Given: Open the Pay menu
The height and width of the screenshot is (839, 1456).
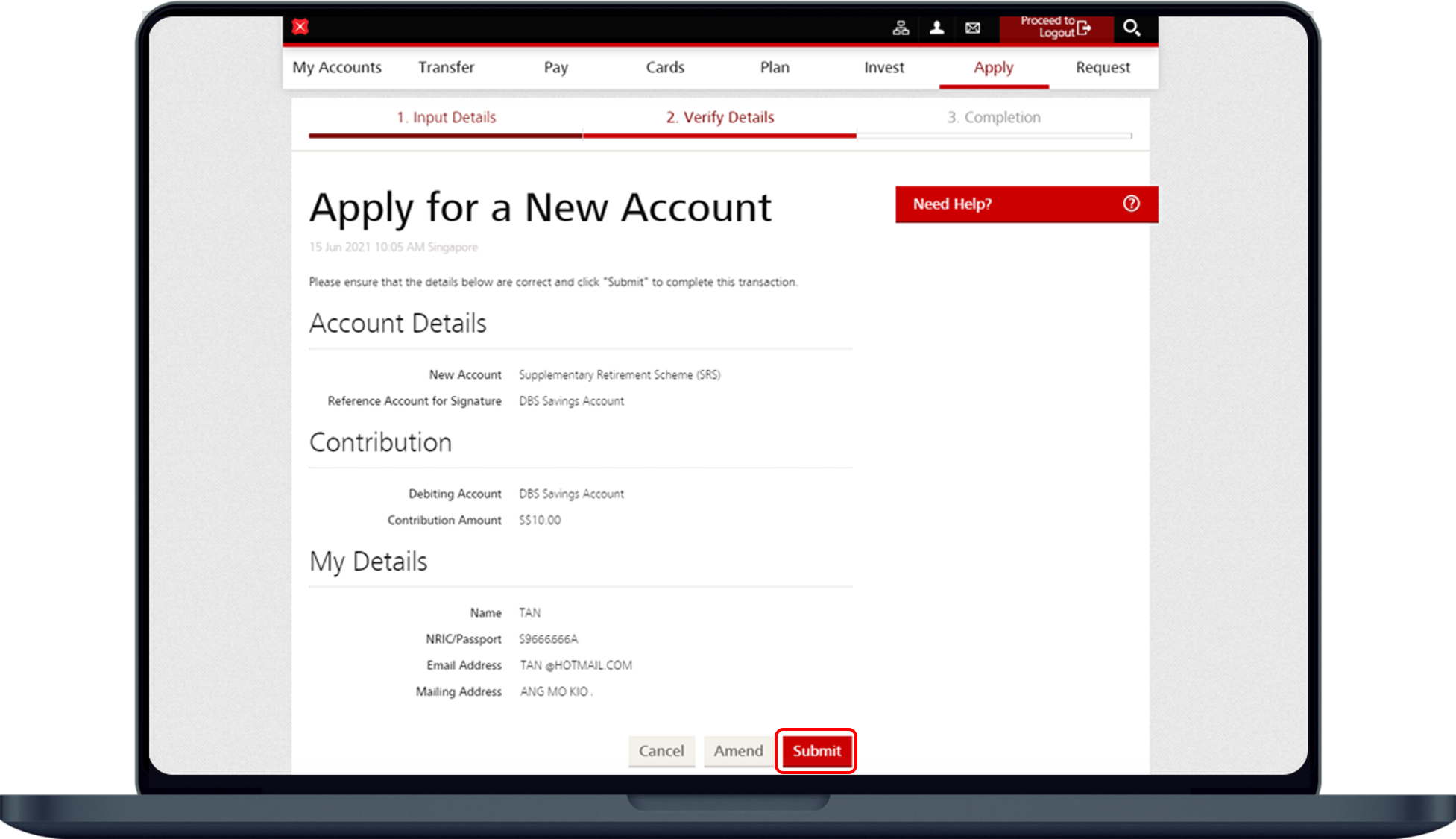Looking at the screenshot, I should coord(555,67).
